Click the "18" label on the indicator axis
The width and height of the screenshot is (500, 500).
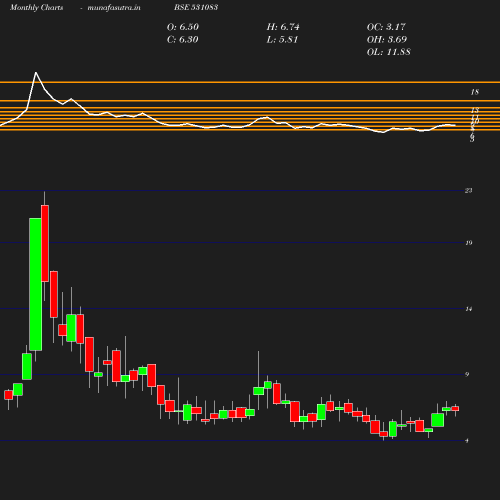[x=475, y=92]
